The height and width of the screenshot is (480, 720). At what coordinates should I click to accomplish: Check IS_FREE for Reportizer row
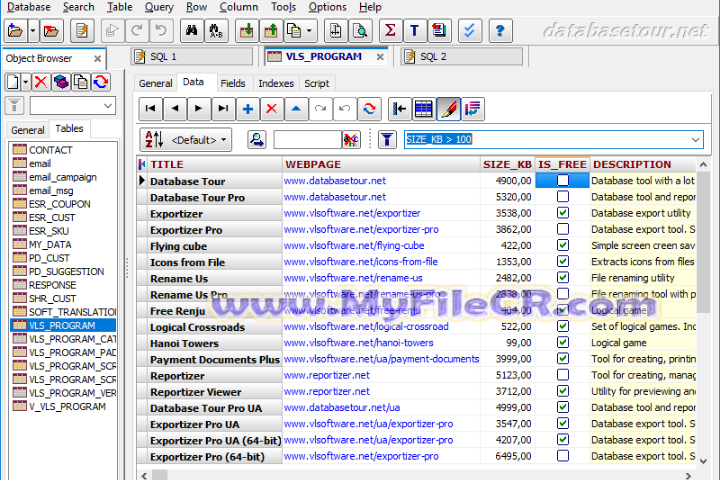click(x=562, y=375)
